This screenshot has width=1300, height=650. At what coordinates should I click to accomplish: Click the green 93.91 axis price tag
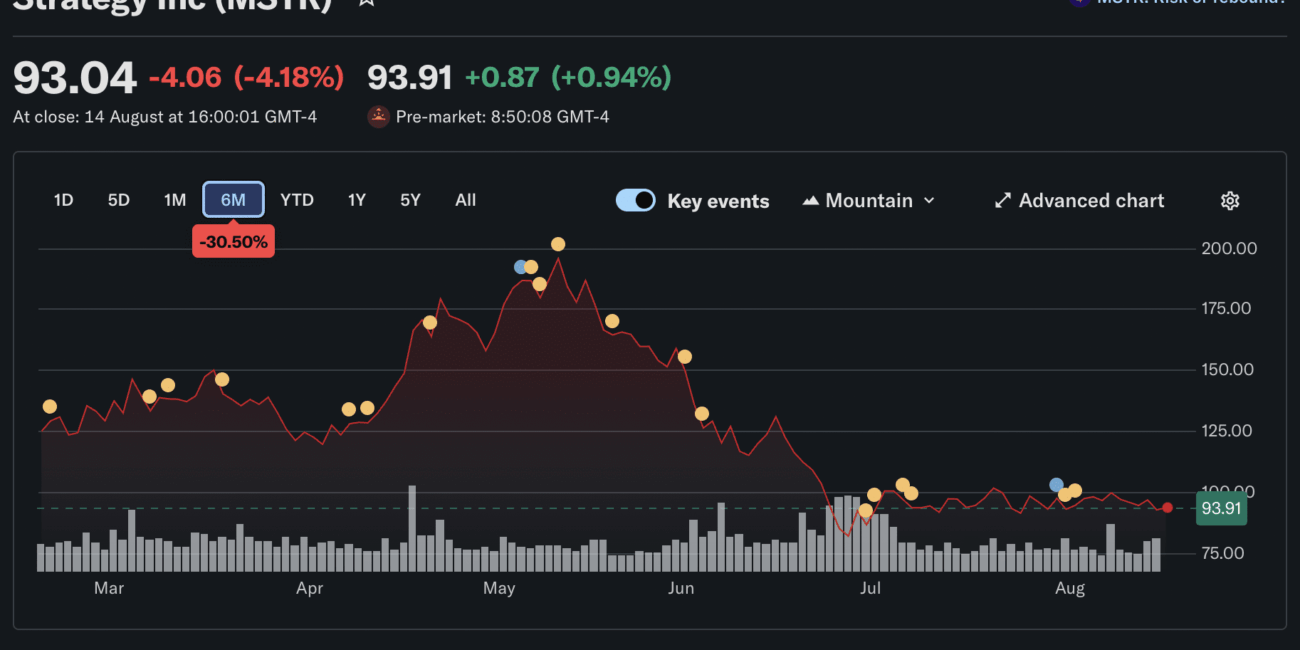[1221, 508]
